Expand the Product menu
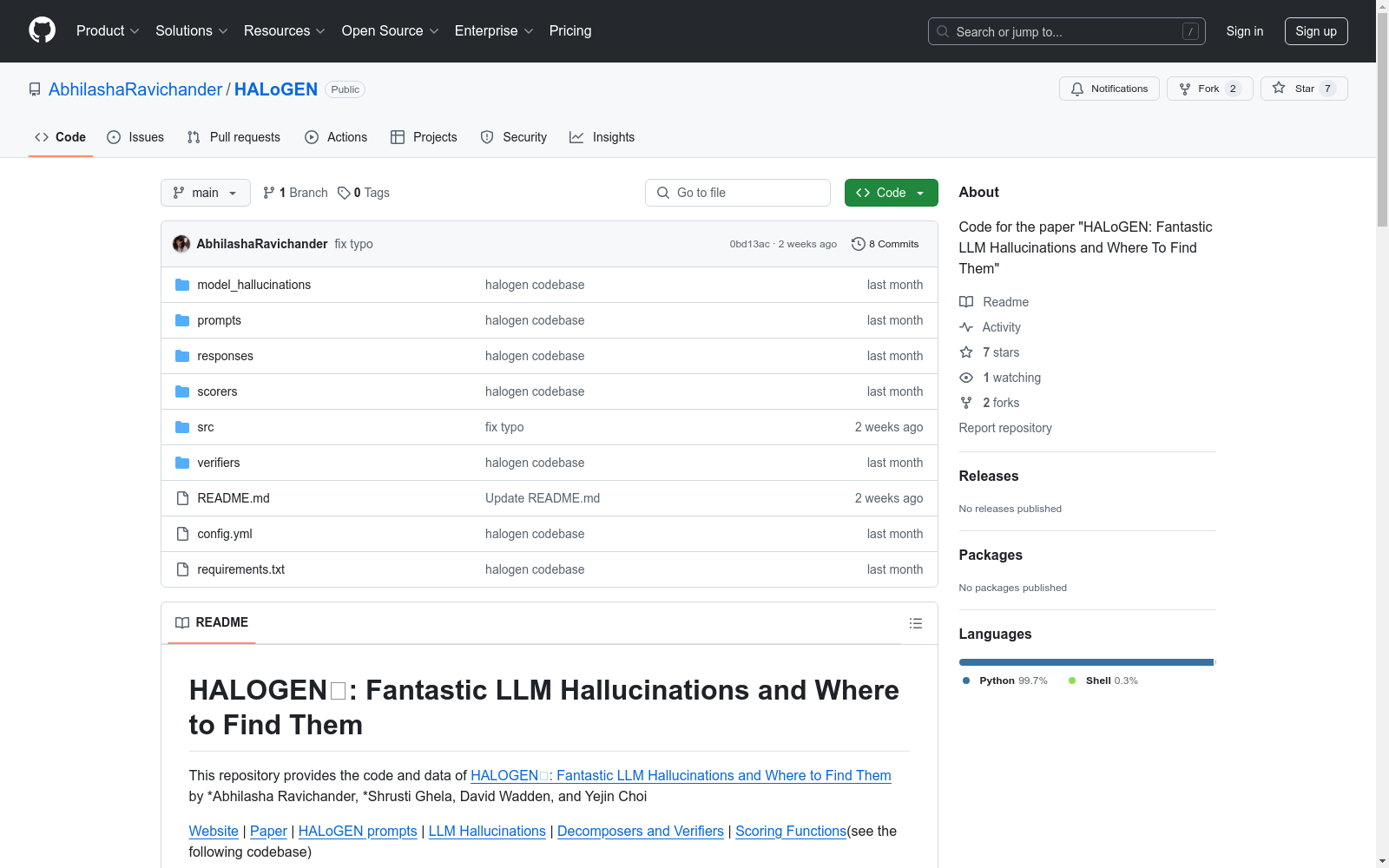The width and height of the screenshot is (1389, 868). tap(108, 31)
